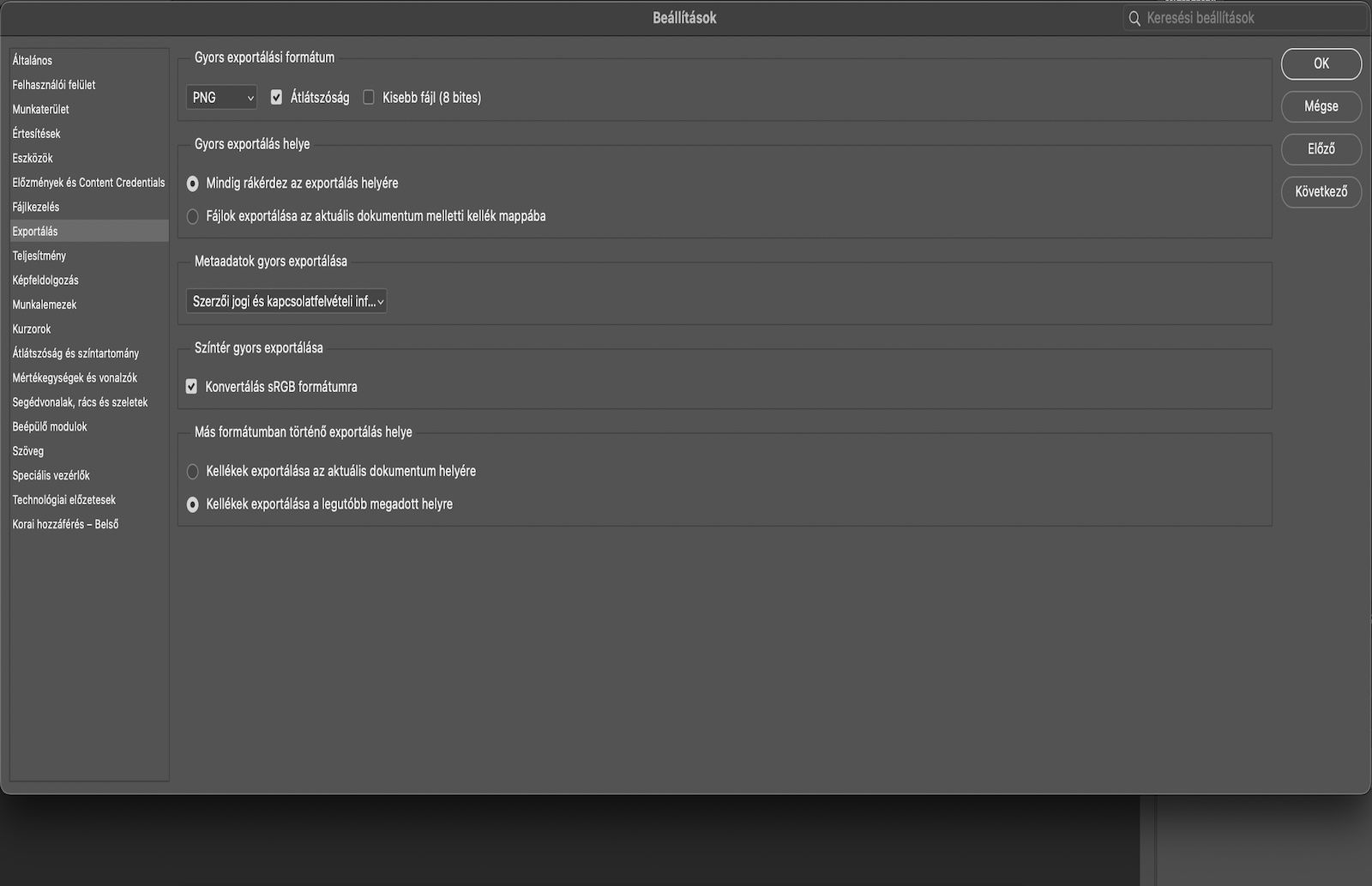1372x886 pixels.
Task: Open the Kurzorok category
Action: pyautogui.click(x=89, y=329)
